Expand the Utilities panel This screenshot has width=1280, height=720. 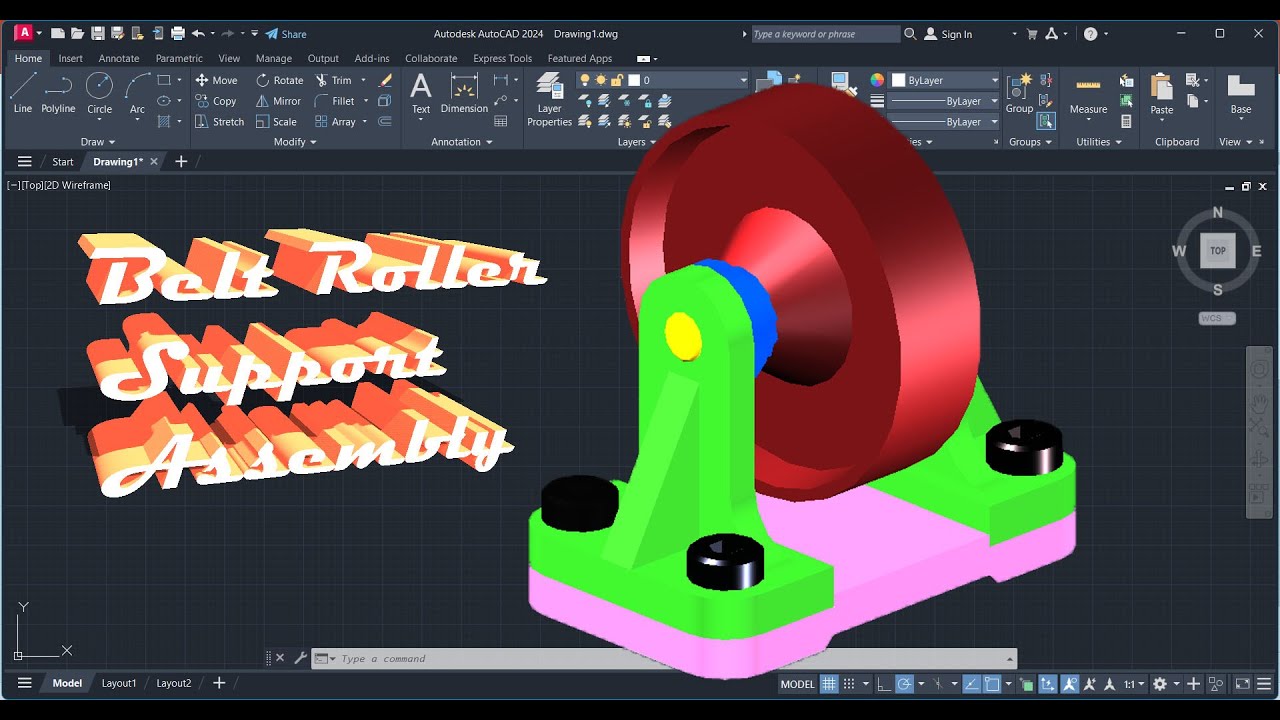tap(1098, 142)
